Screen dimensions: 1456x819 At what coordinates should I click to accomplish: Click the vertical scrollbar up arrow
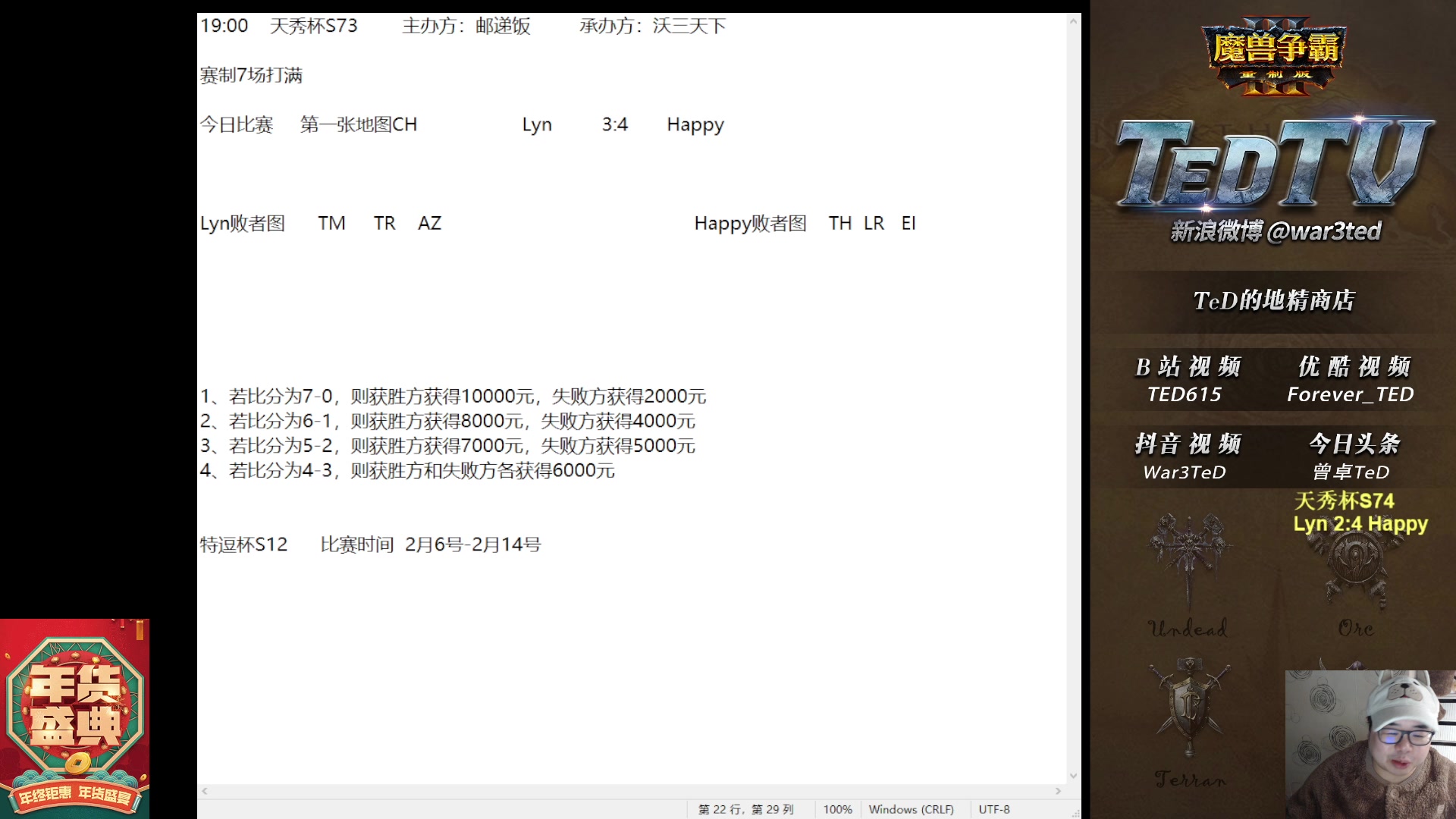[1073, 21]
